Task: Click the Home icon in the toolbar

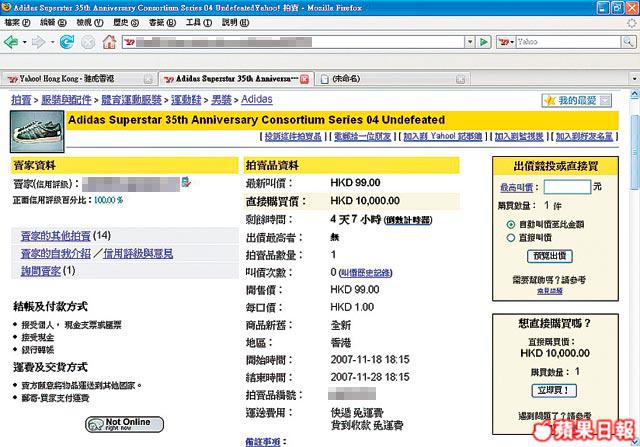Action: point(108,43)
